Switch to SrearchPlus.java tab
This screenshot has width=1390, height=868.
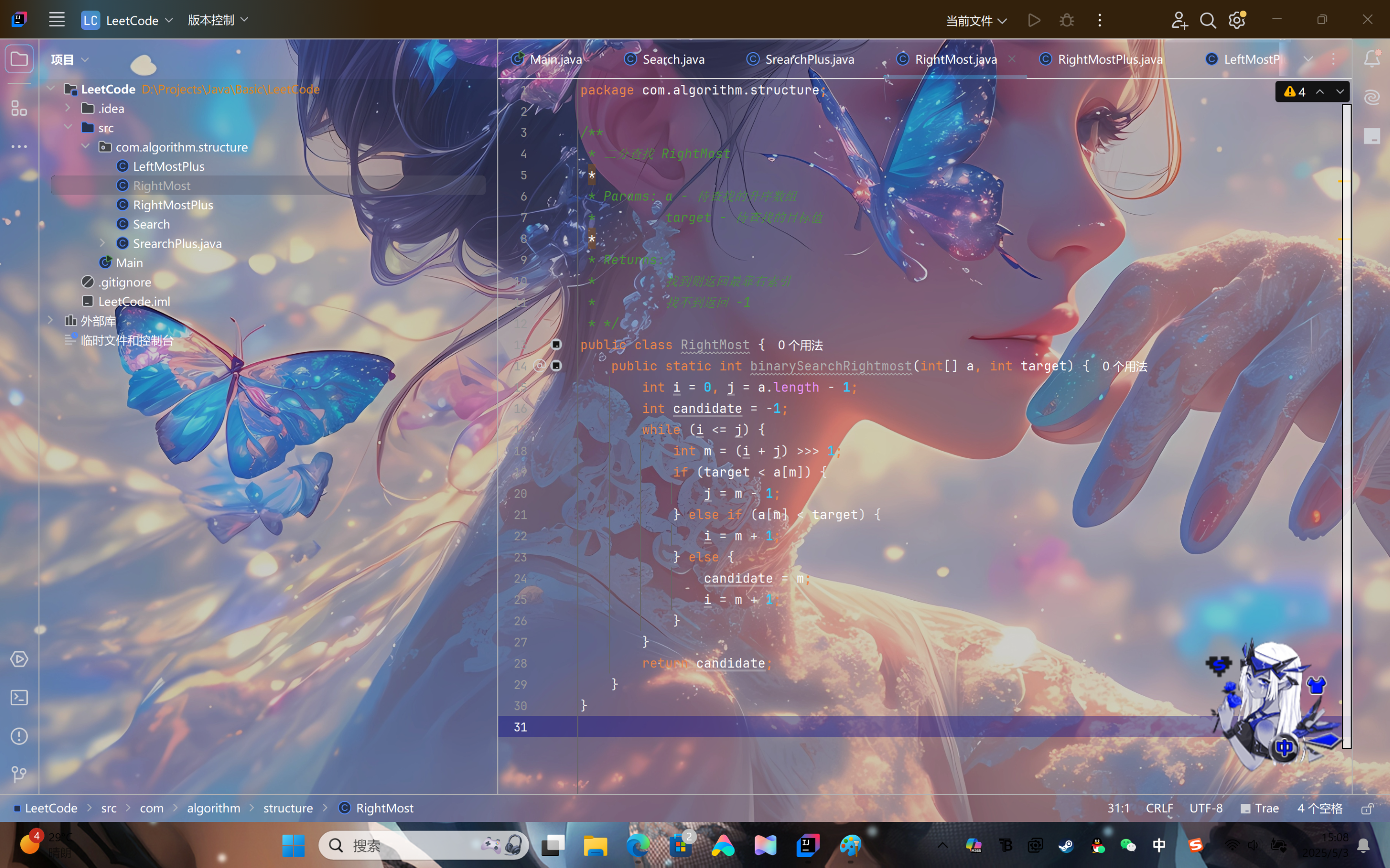coord(801,59)
